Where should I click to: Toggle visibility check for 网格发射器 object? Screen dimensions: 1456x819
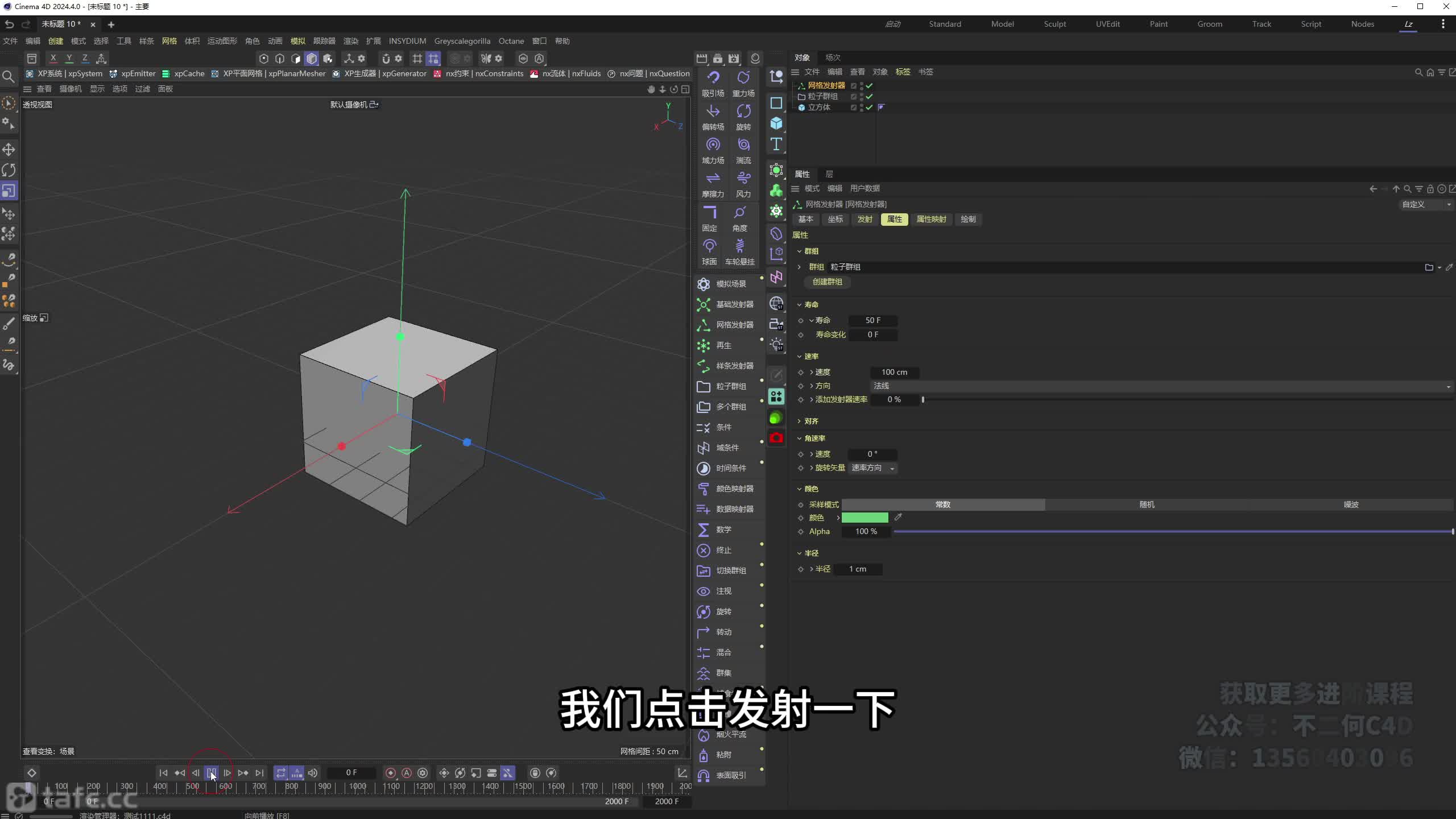point(869,85)
